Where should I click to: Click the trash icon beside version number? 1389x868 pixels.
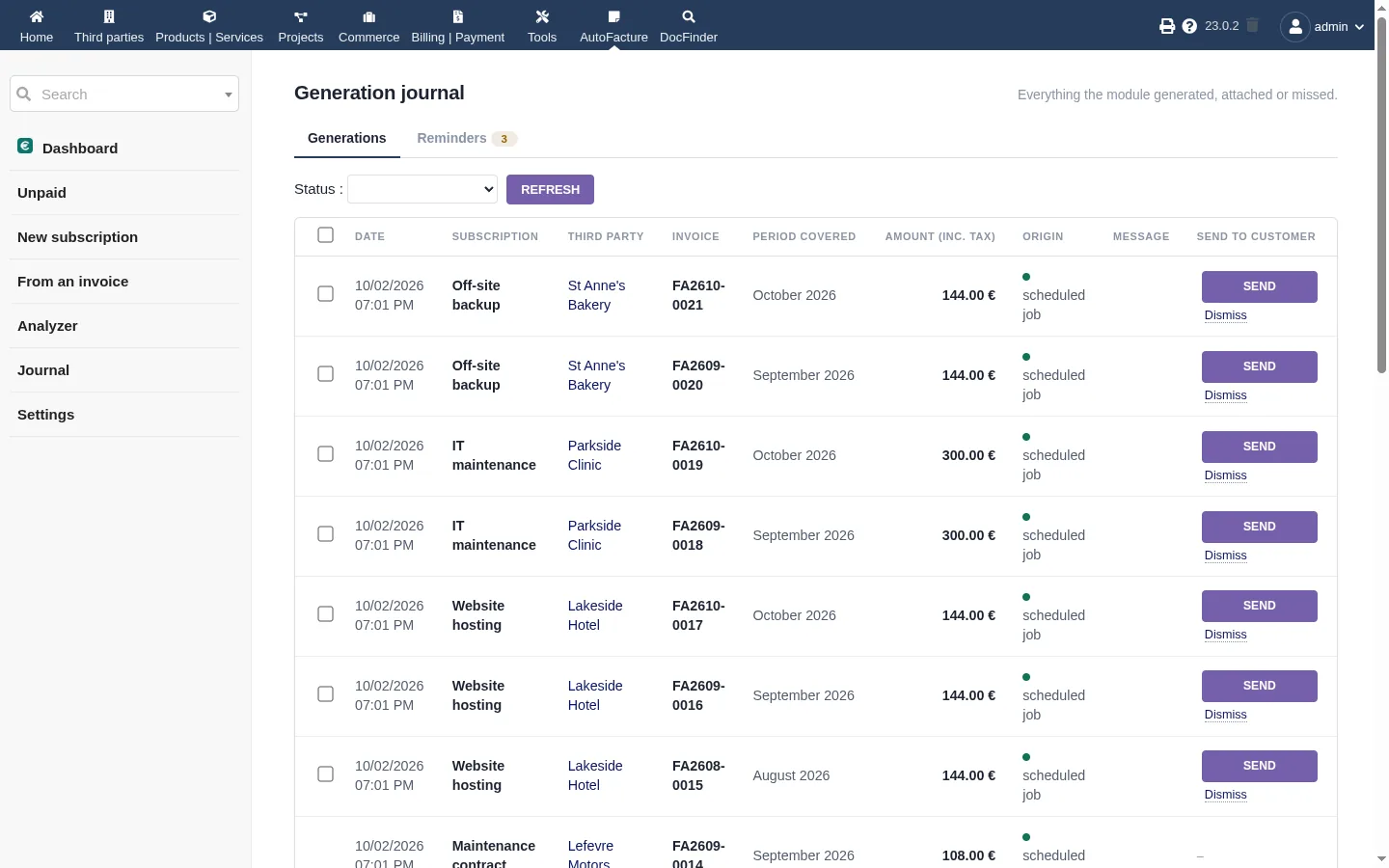point(1252,25)
